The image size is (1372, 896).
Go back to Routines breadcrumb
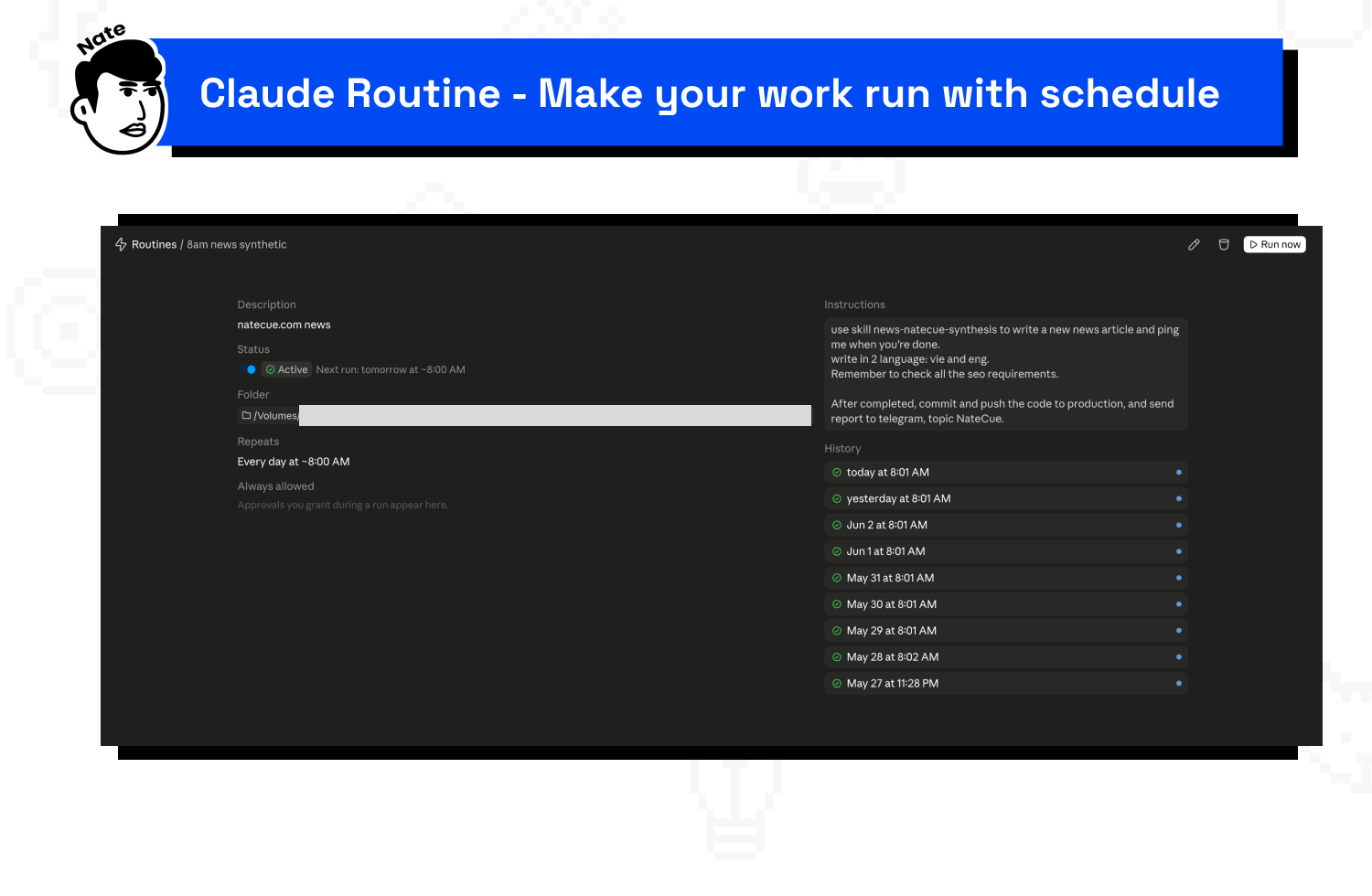pyautogui.click(x=154, y=245)
